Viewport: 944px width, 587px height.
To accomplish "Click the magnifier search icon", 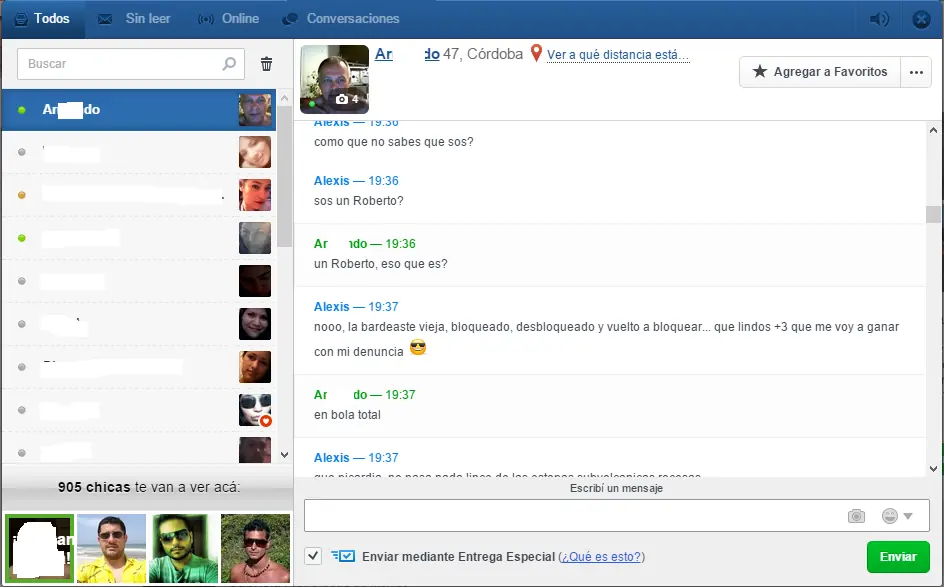I will (229, 64).
